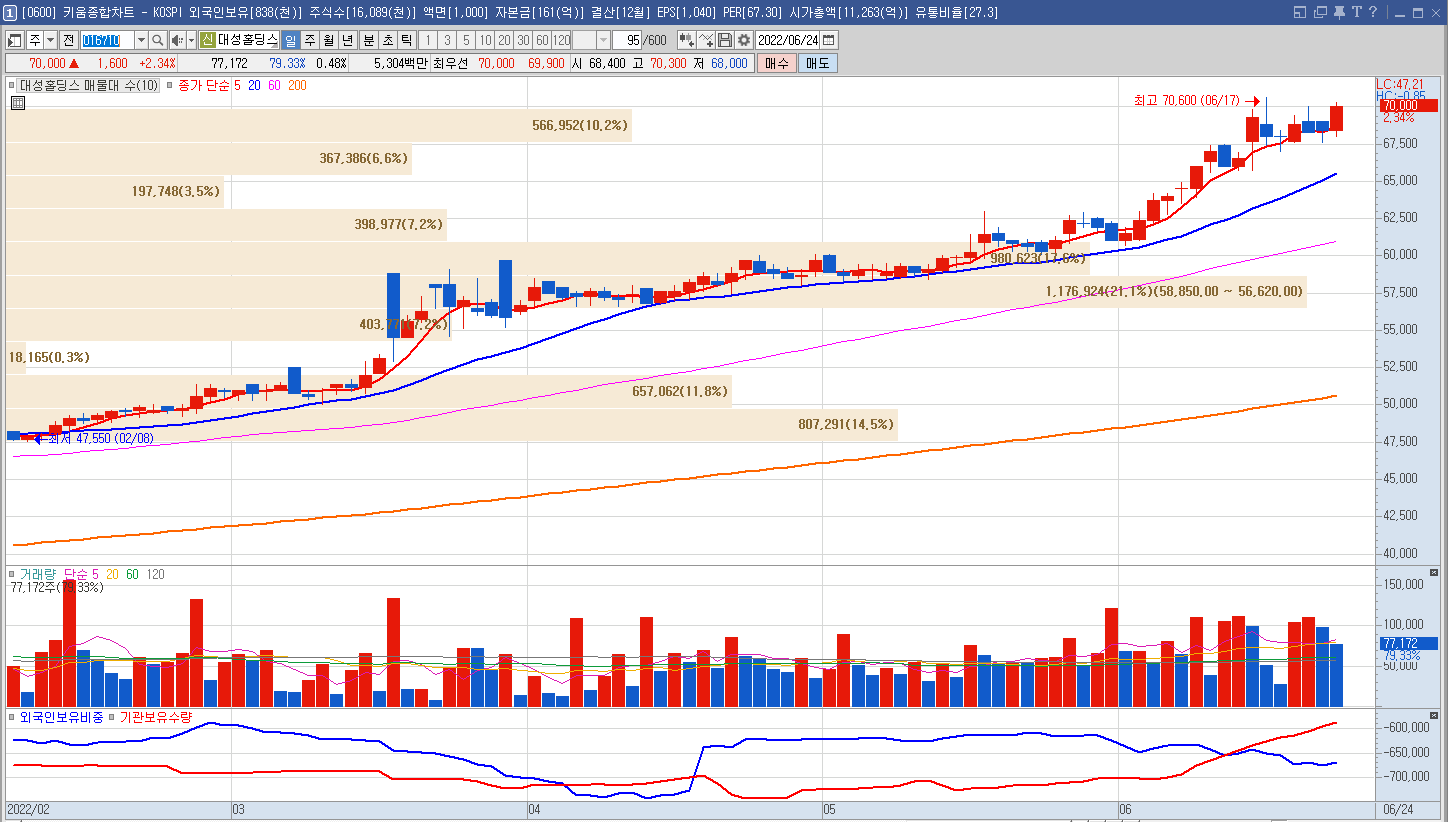Screen dimensions: 1448x822
Task: Click the 최고 70,600 (06/17) label
Action: click(1187, 101)
